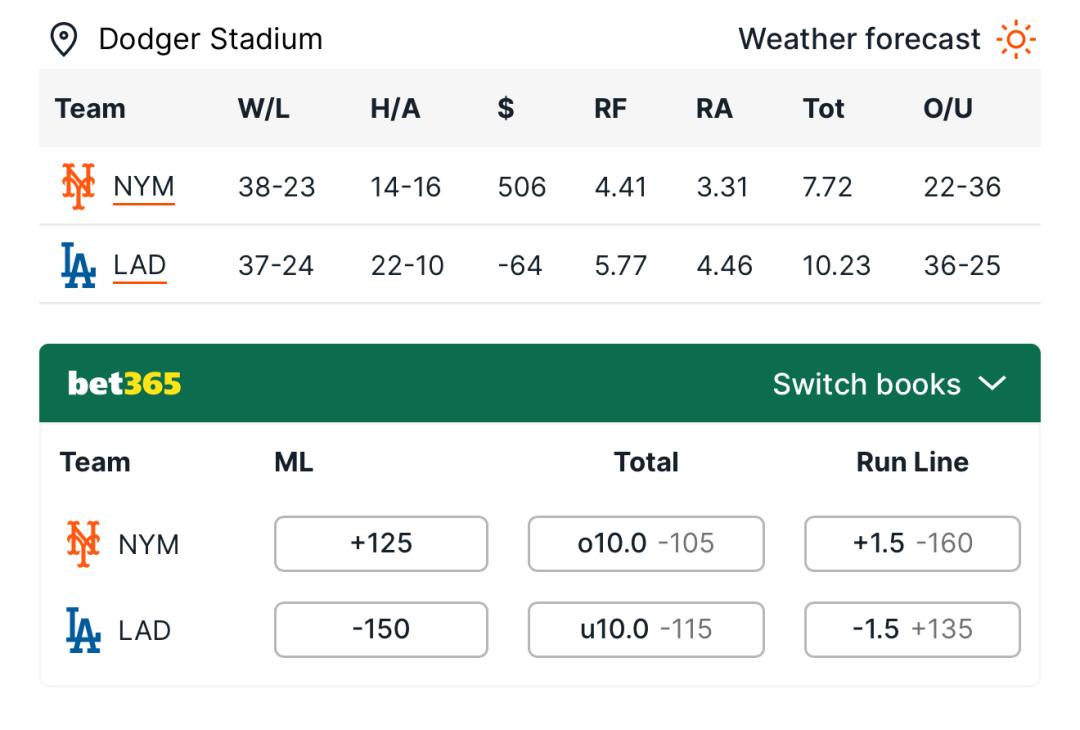Open the LAD team link
Viewport: 1080px width, 730px height.
[x=140, y=266]
